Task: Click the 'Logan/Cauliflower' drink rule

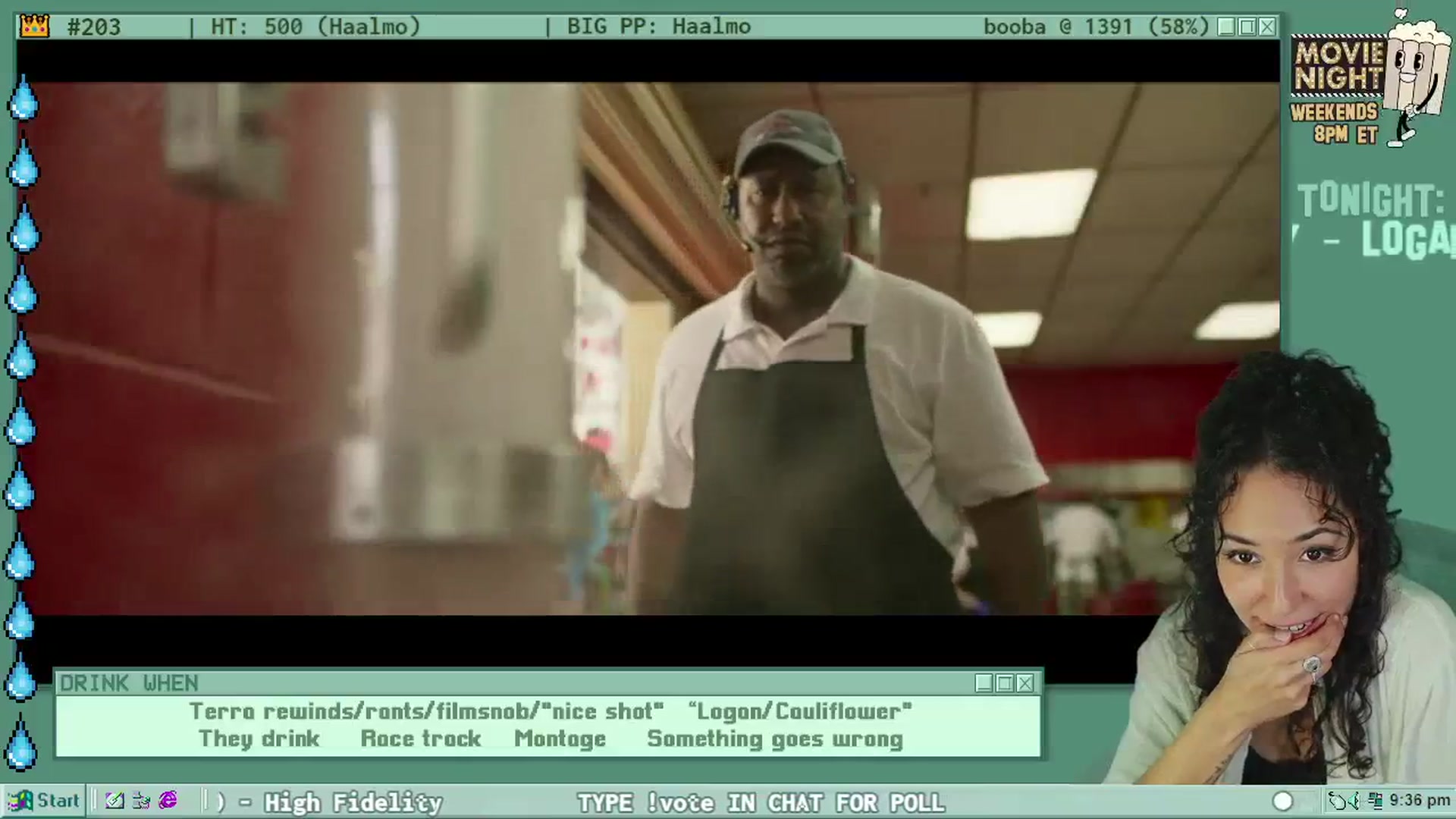Action: [x=799, y=711]
